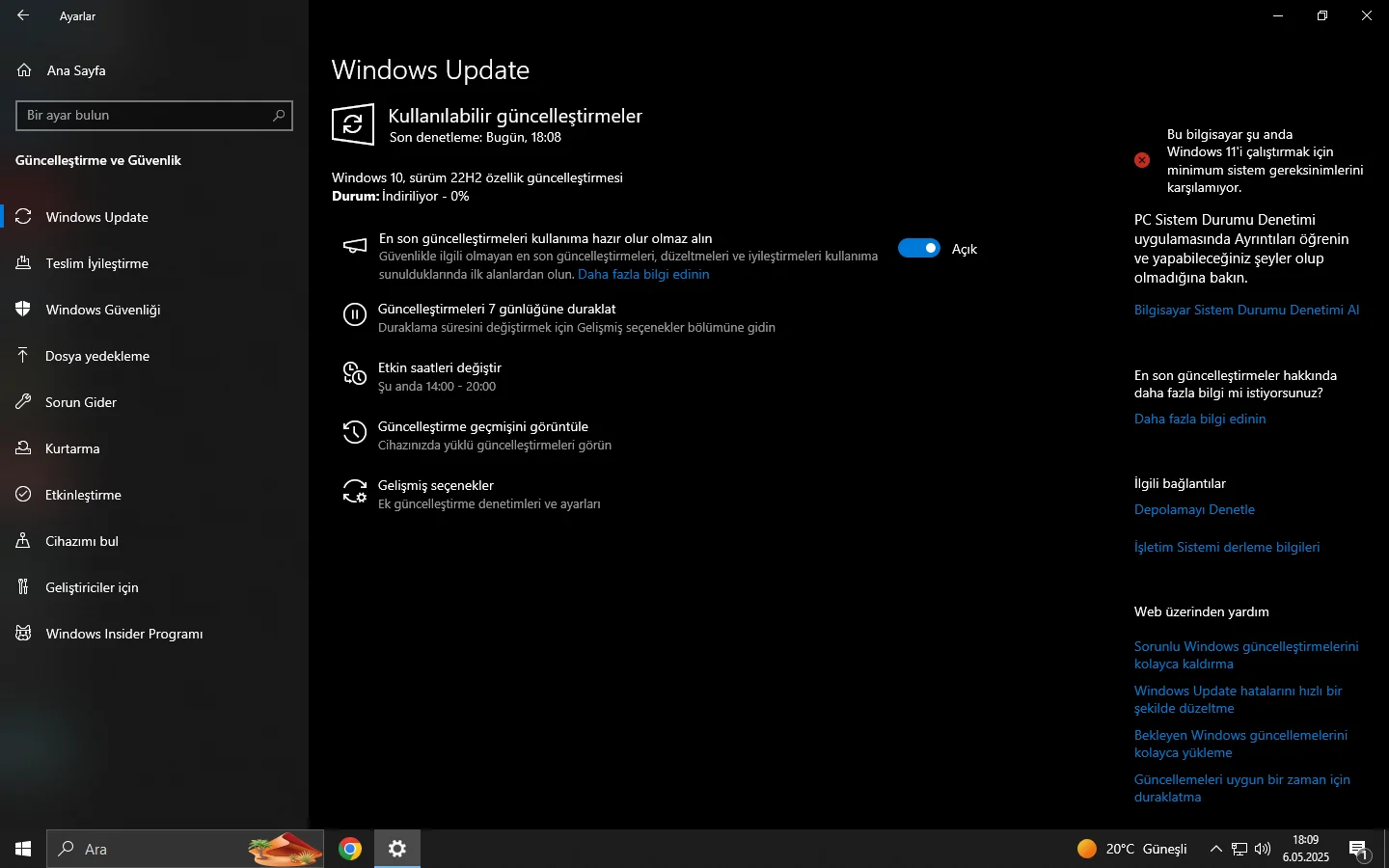Select the Dosya yedekleme upload arrow icon
Image resolution: width=1389 pixels, height=868 pixels.
pos(23,356)
